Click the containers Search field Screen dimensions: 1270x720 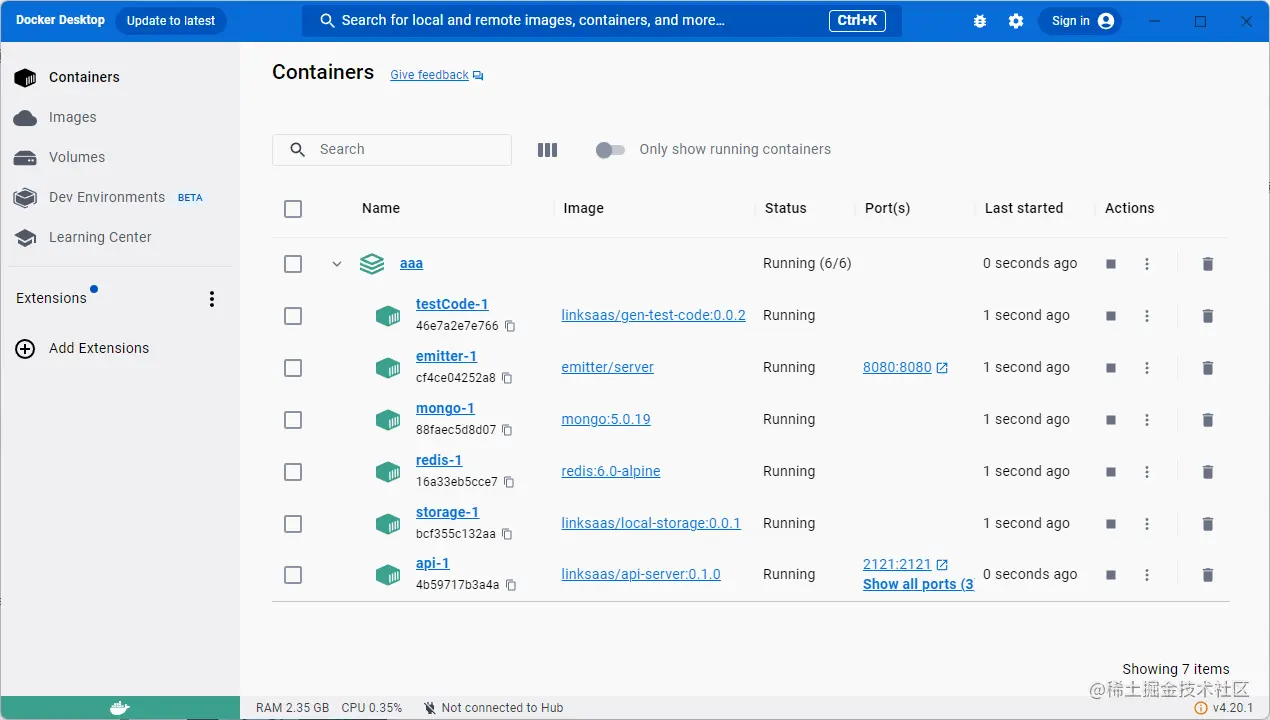pos(392,150)
